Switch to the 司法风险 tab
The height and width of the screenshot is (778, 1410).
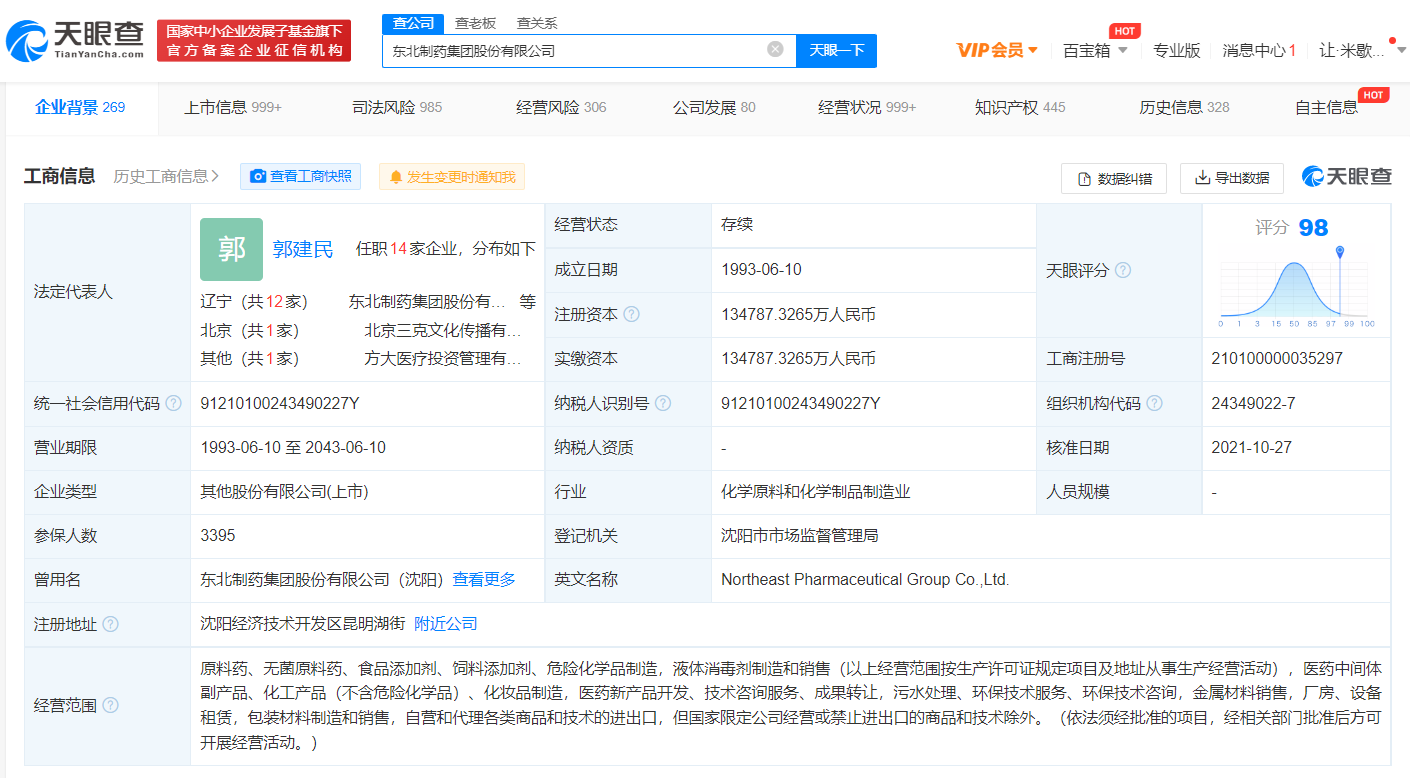(x=396, y=107)
